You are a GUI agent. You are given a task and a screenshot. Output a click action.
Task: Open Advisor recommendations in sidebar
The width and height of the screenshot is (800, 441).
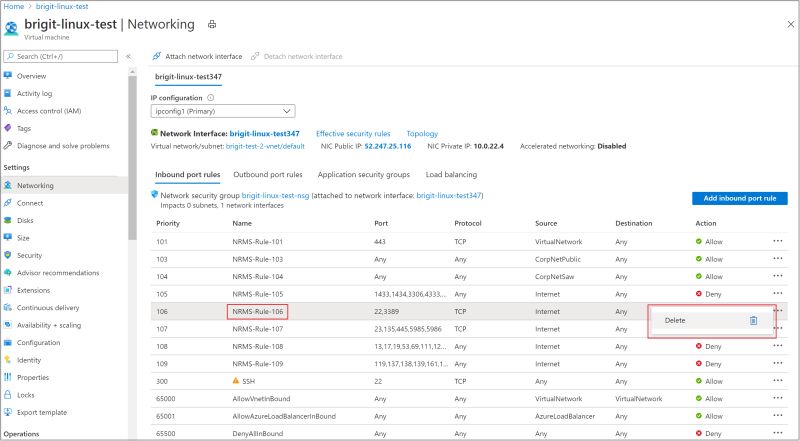[x=58, y=272]
